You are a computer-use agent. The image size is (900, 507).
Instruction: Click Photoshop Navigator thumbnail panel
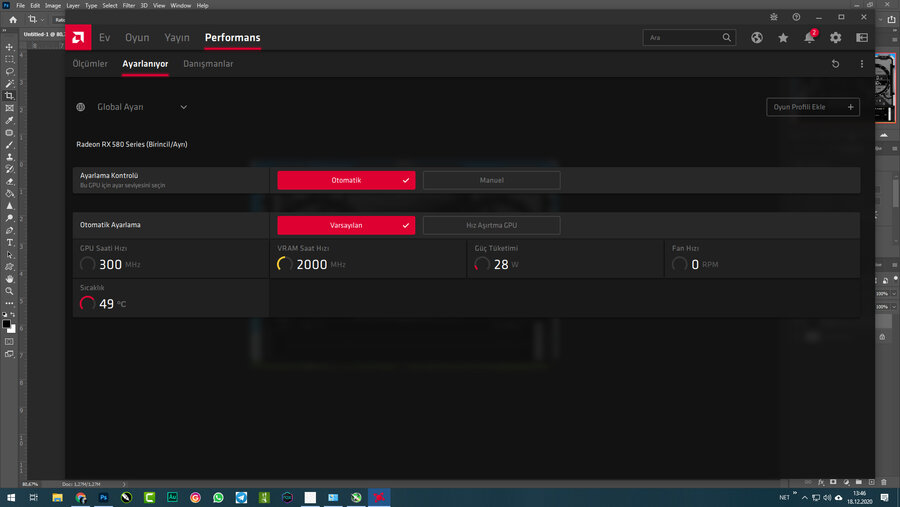[x=885, y=88]
